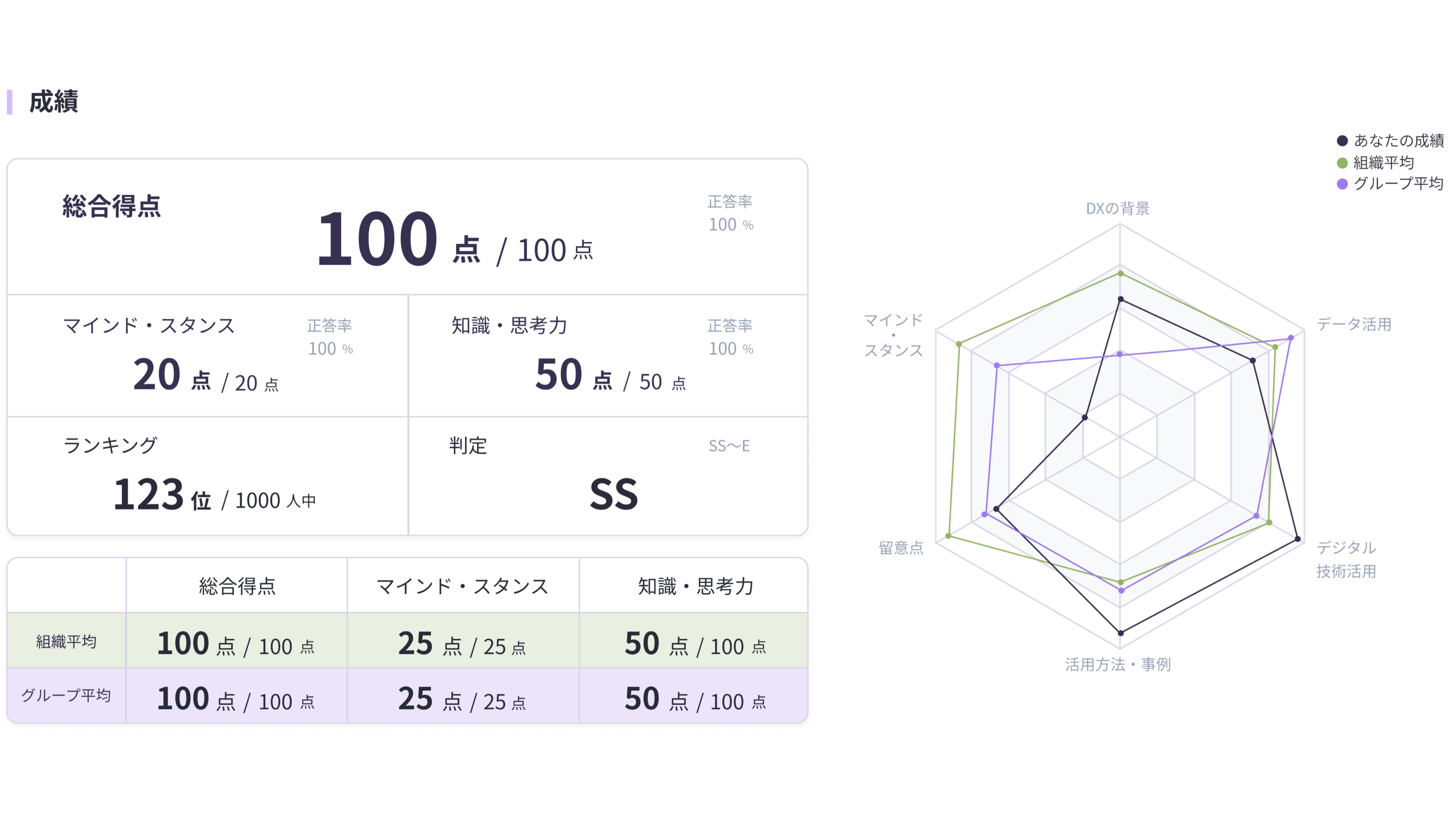The height and width of the screenshot is (819, 1456).
Task: Click the DXの背景 radar axis label
Action: 1117,209
